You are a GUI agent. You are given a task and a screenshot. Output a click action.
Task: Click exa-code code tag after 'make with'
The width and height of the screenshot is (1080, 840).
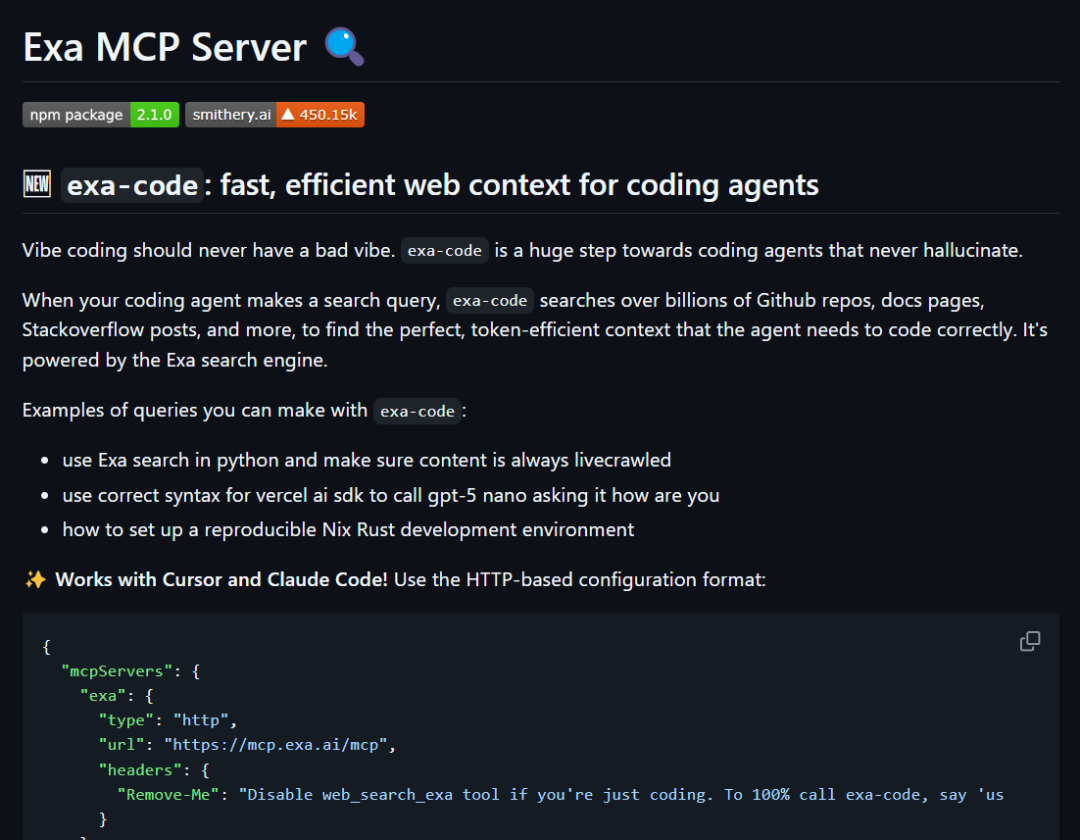point(417,411)
